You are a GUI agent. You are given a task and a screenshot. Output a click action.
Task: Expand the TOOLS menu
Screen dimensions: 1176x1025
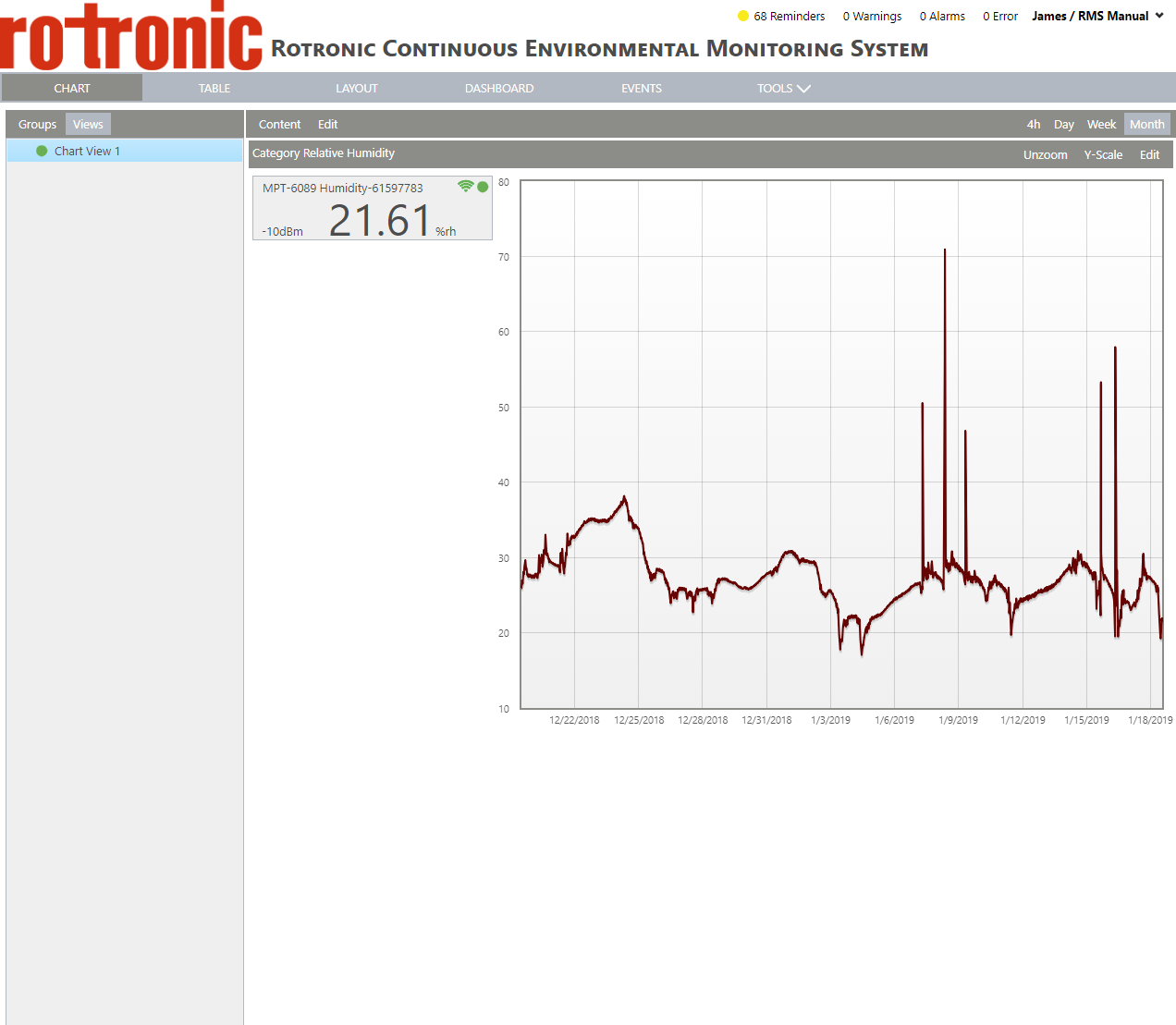[783, 89]
